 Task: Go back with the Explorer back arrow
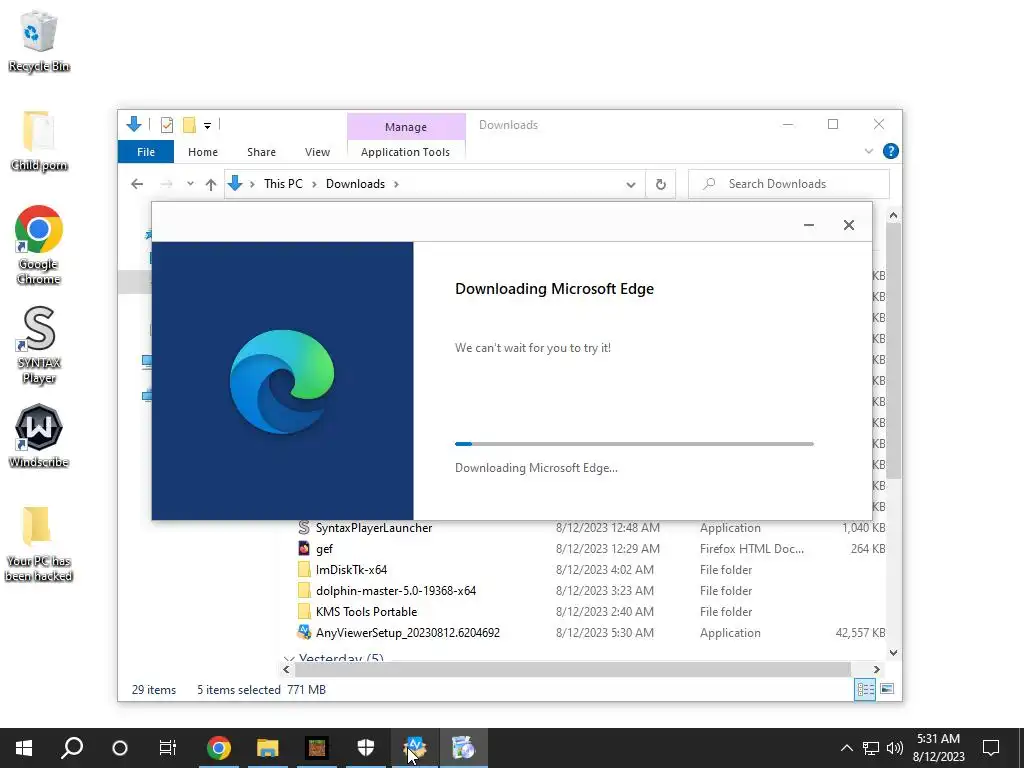point(137,184)
